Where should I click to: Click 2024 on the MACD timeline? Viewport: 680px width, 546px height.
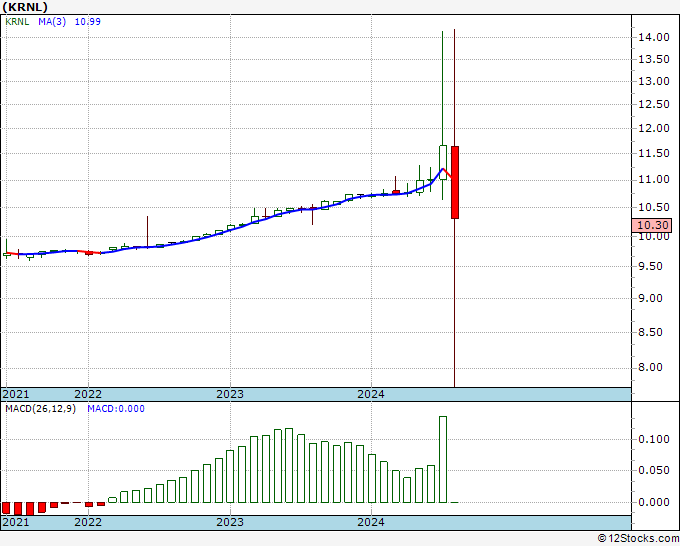371,522
